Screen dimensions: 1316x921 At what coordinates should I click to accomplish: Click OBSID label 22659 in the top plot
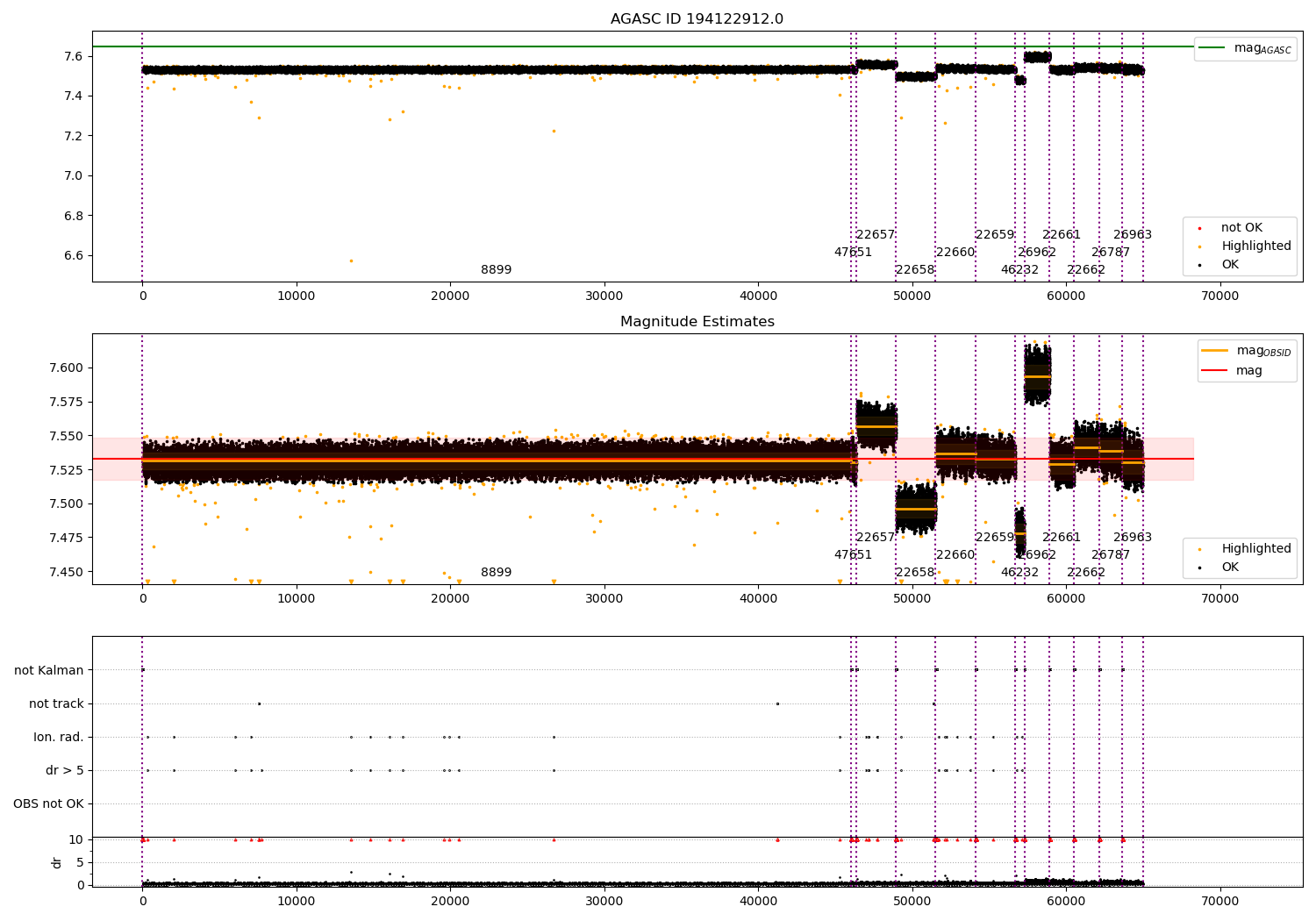[x=995, y=235]
